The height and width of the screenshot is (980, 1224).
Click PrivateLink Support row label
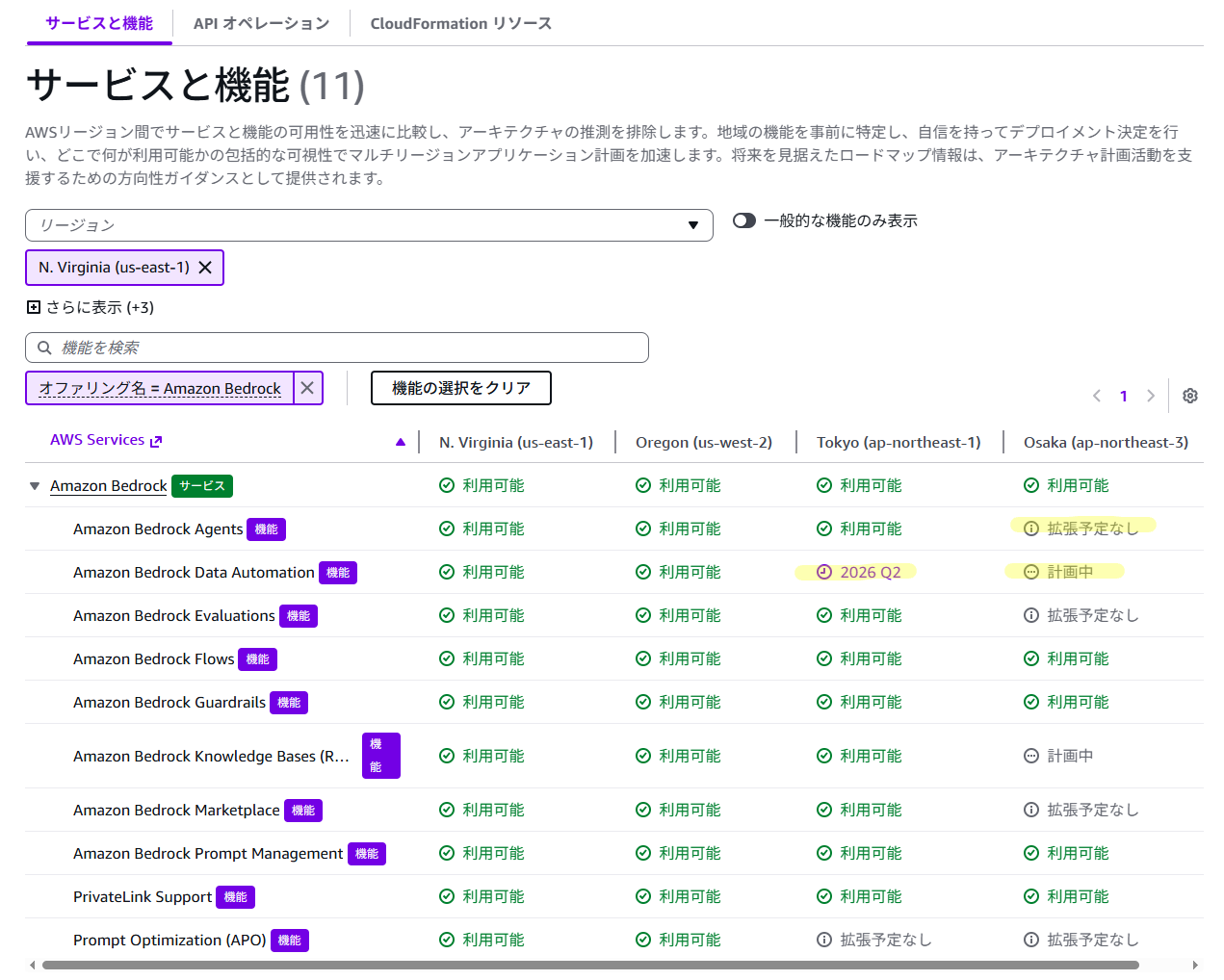click(x=143, y=897)
